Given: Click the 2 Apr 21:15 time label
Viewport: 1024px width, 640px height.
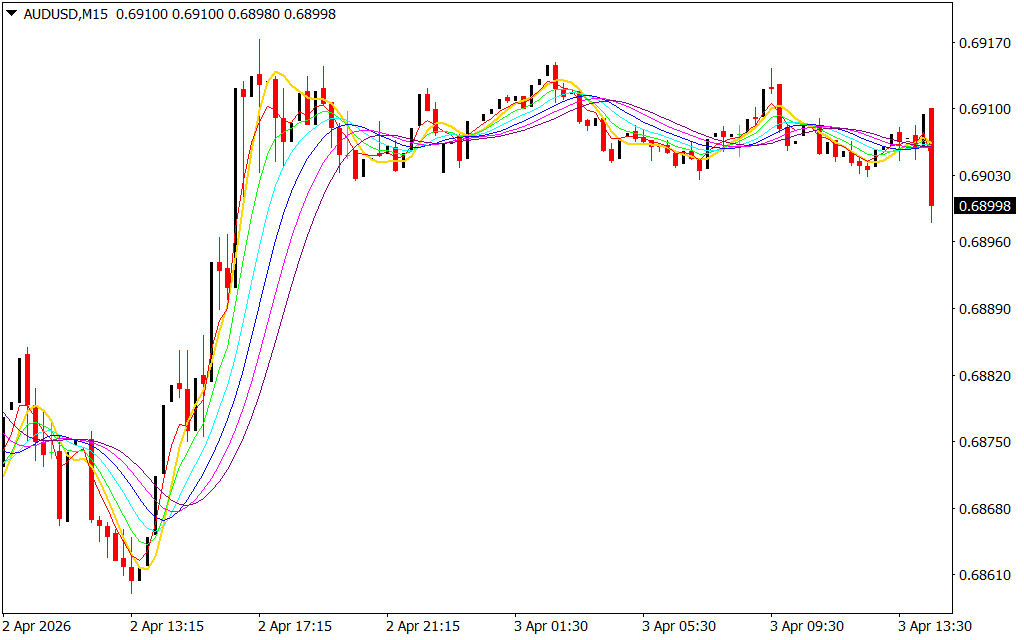Looking at the screenshot, I should (424, 626).
